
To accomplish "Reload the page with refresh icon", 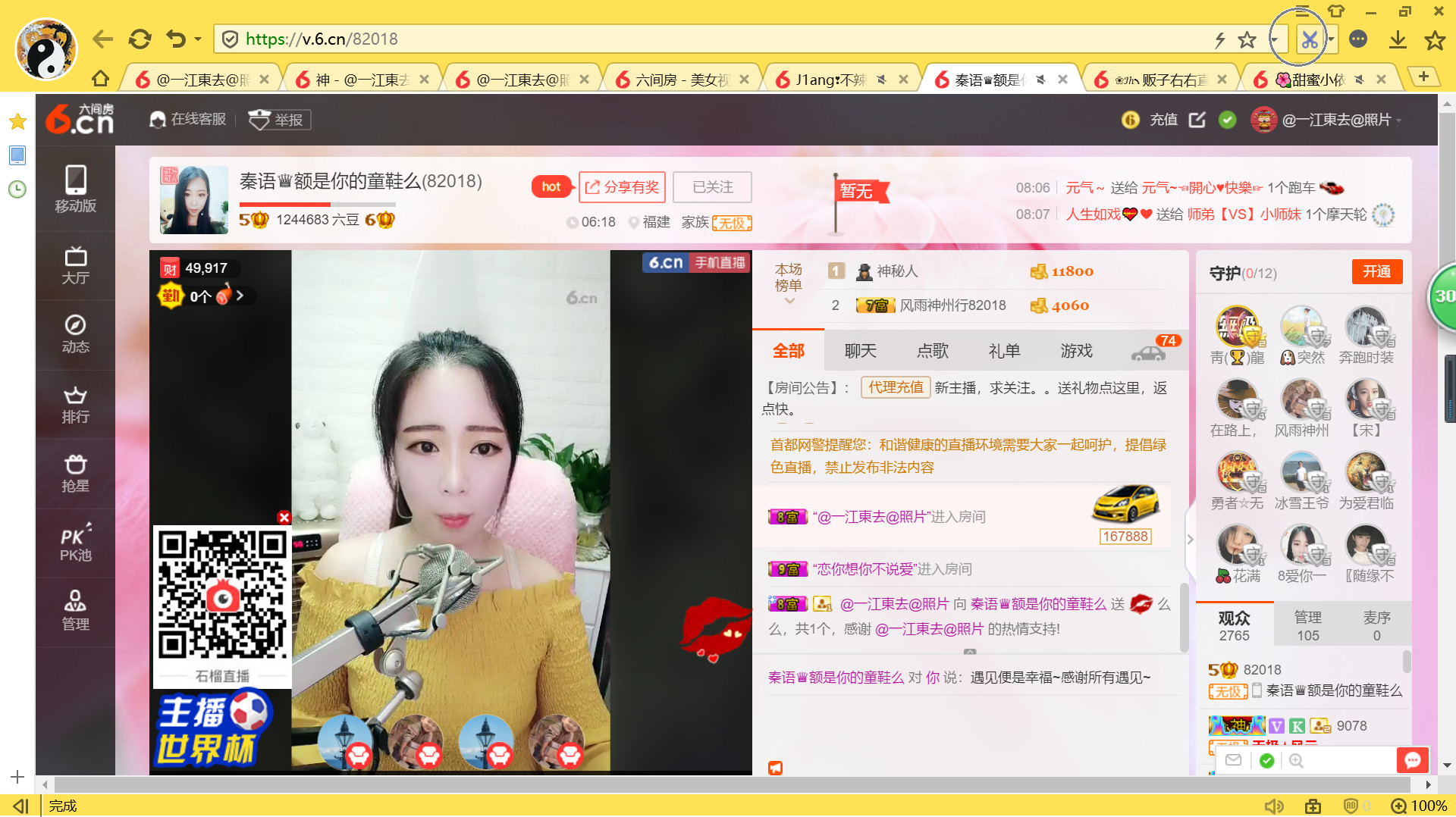I will pyautogui.click(x=140, y=39).
